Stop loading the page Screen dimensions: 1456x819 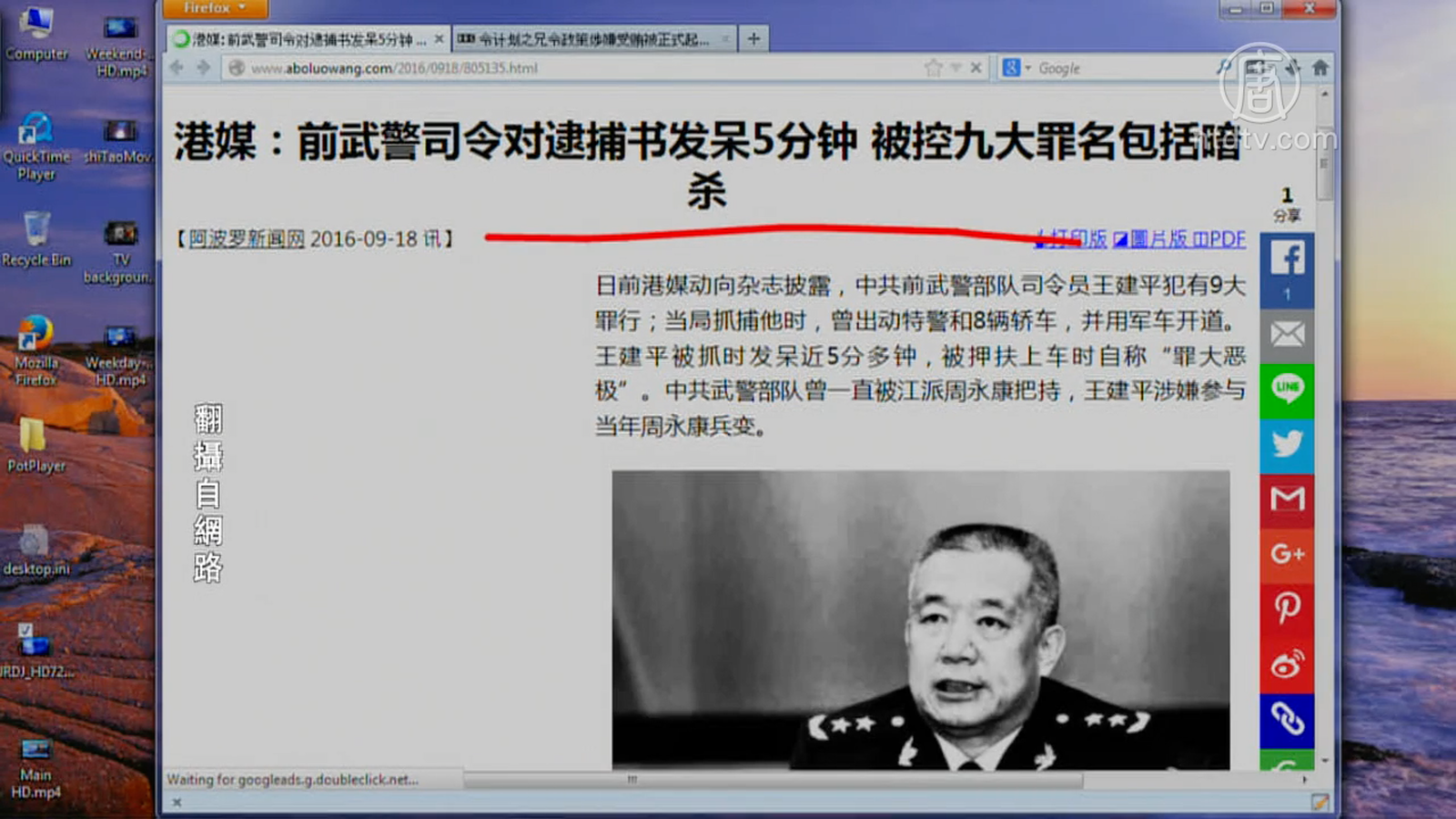pyautogui.click(x=976, y=68)
